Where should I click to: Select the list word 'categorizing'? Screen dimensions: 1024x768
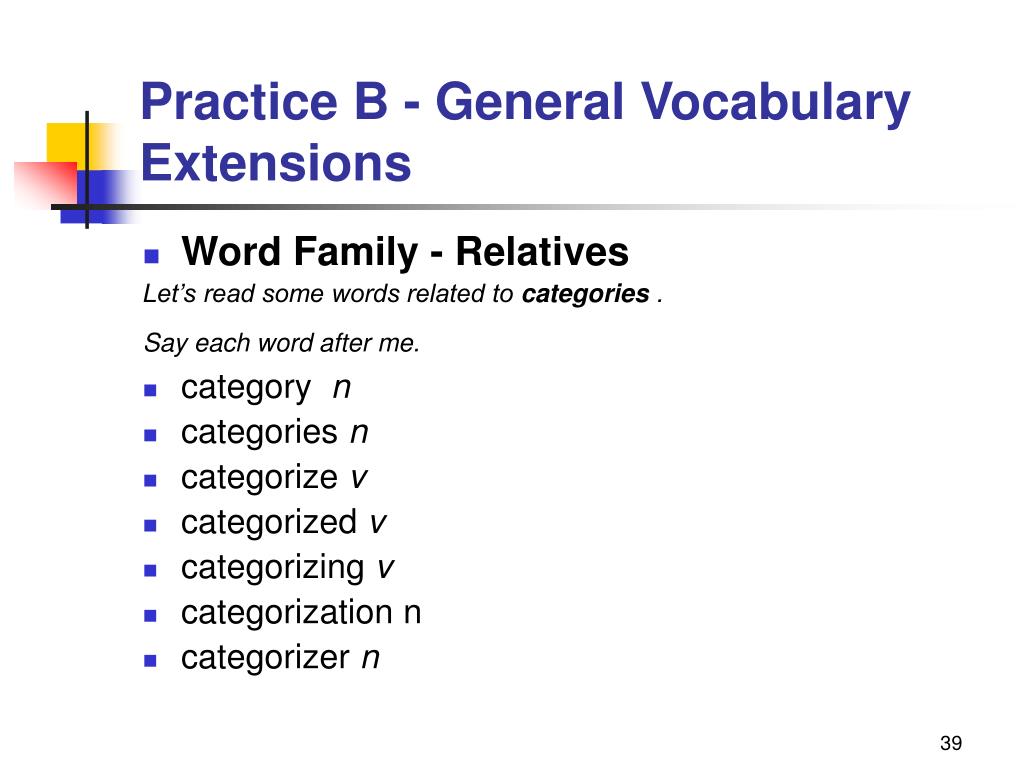point(273,568)
